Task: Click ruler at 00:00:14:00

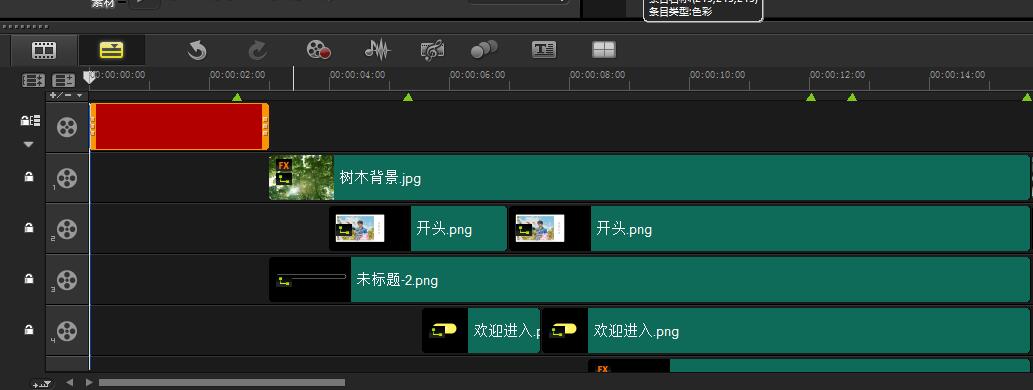Action: (x=957, y=75)
